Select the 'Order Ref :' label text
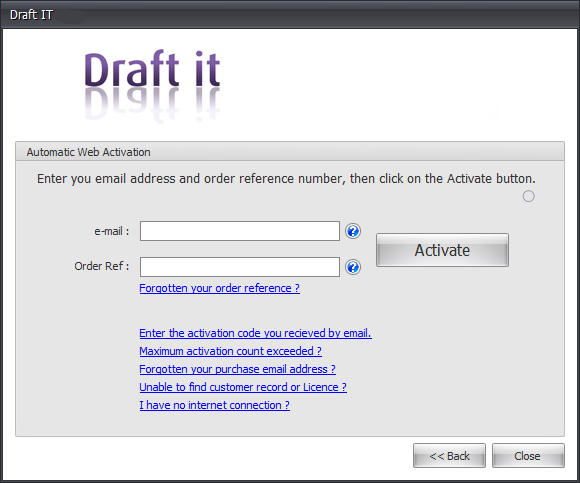This screenshot has width=580, height=483. coord(102,266)
